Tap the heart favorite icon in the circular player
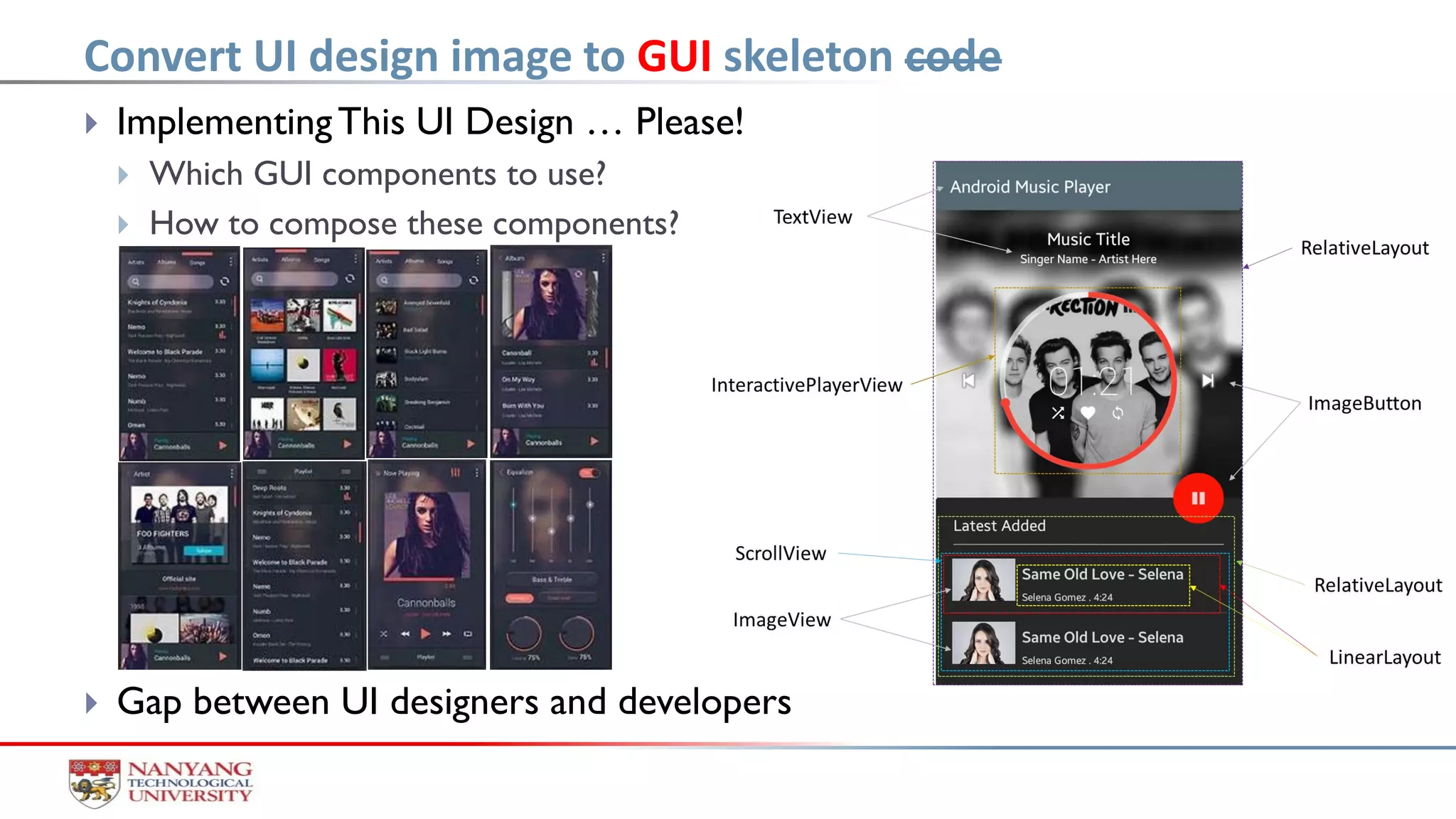1456x819 pixels. click(x=1088, y=412)
